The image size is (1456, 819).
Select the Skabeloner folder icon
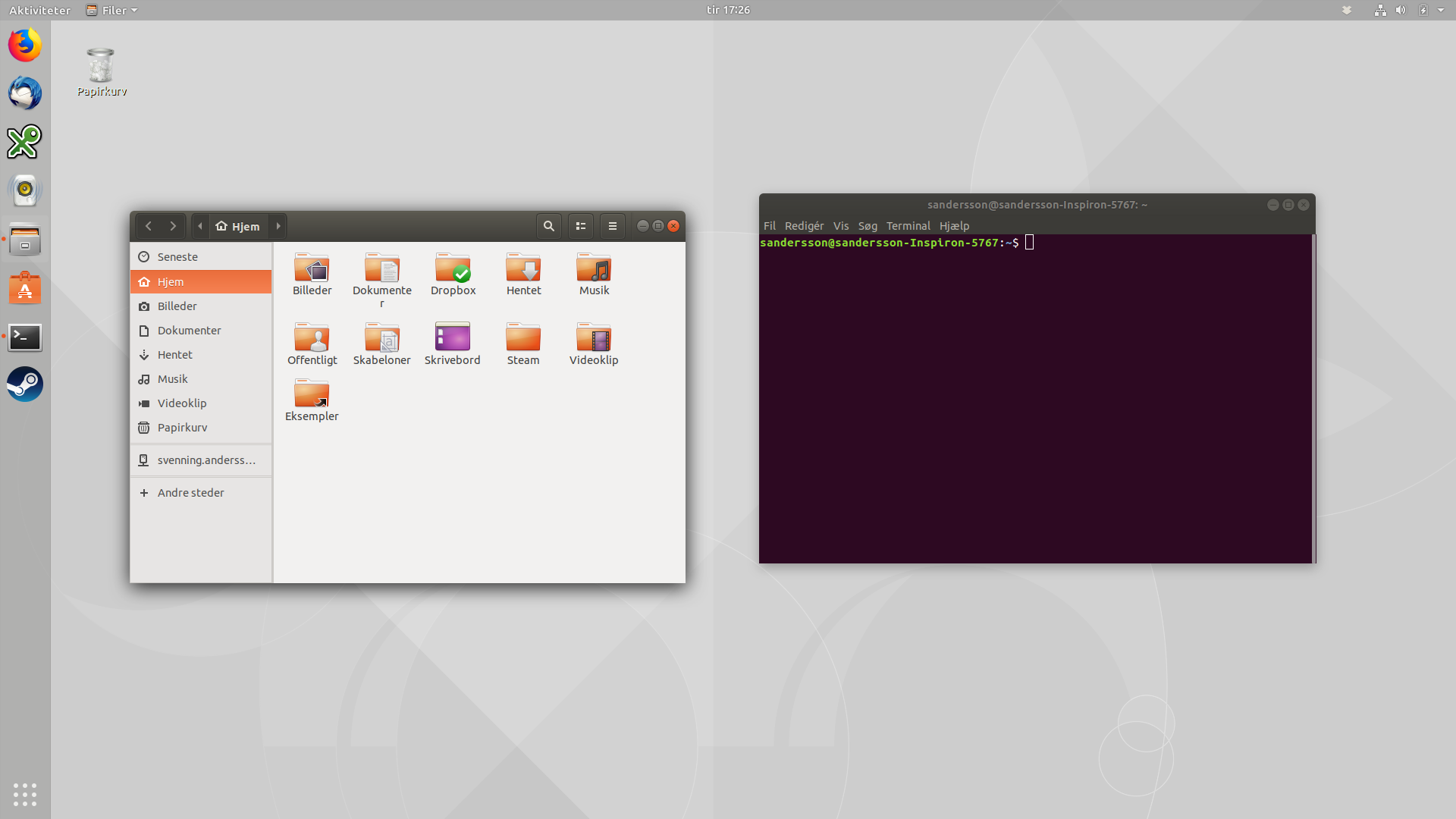(x=382, y=337)
